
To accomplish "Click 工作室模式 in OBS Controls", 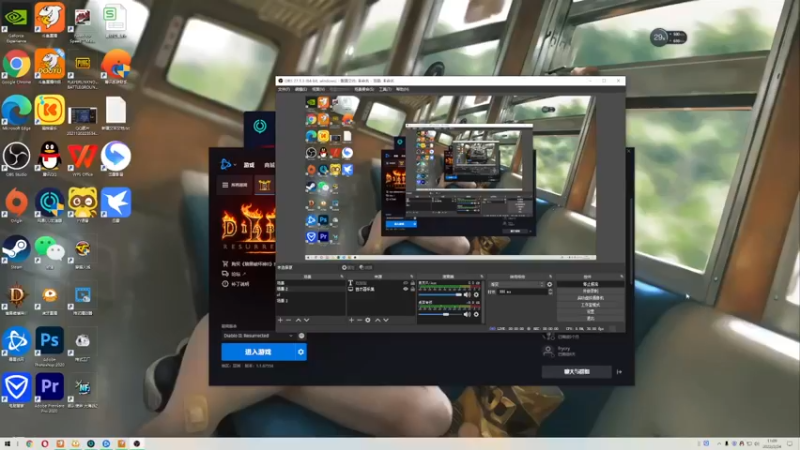I will click(x=591, y=305).
